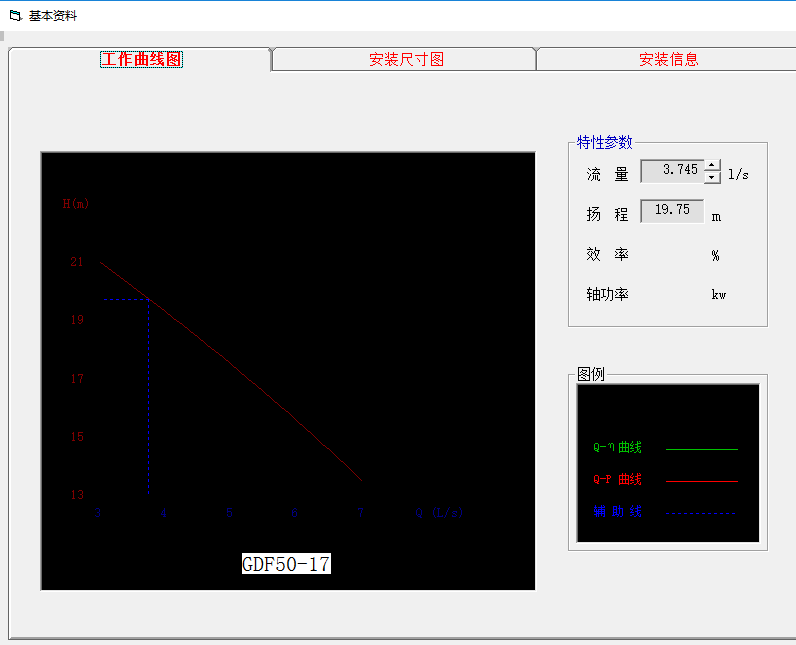Click the 流量 label
Screen dimensions: 796x645
click(x=607, y=175)
